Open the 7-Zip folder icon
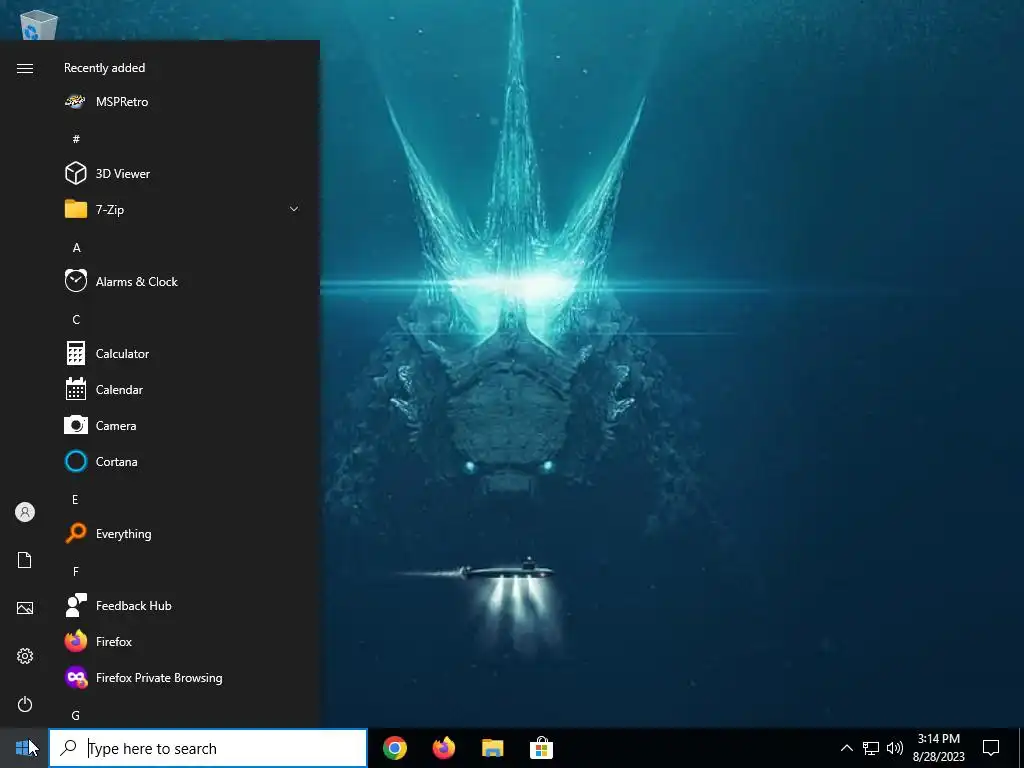The image size is (1024, 768). coord(76,210)
